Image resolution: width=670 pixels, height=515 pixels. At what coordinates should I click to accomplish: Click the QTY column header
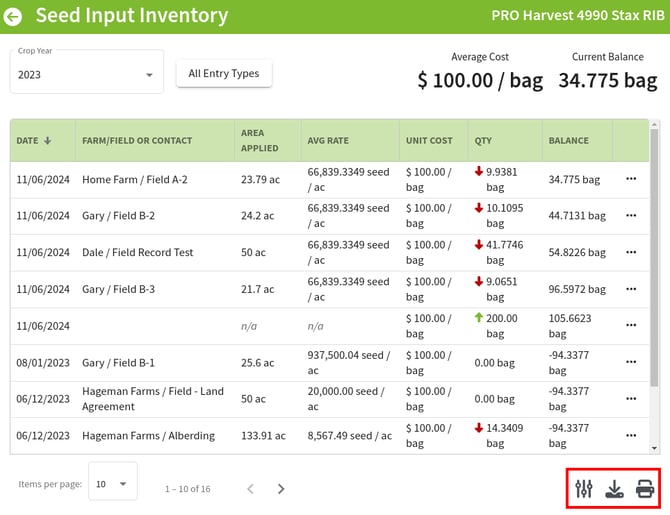(483, 141)
